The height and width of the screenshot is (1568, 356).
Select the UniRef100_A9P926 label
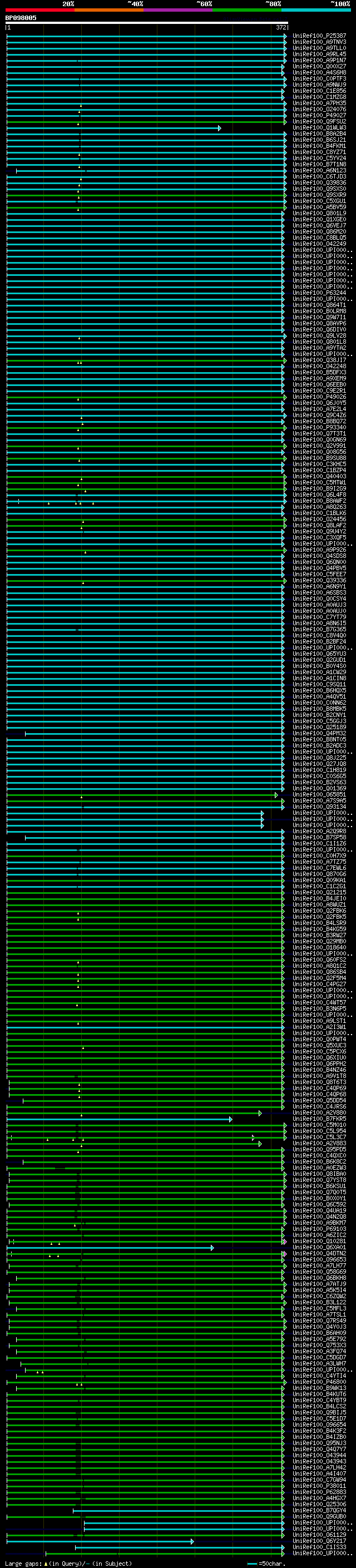coord(319,550)
